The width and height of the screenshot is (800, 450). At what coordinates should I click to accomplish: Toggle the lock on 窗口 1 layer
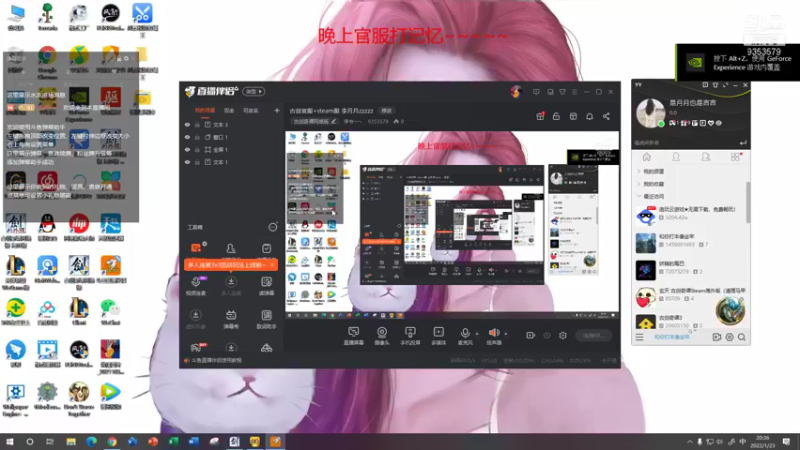(197, 137)
